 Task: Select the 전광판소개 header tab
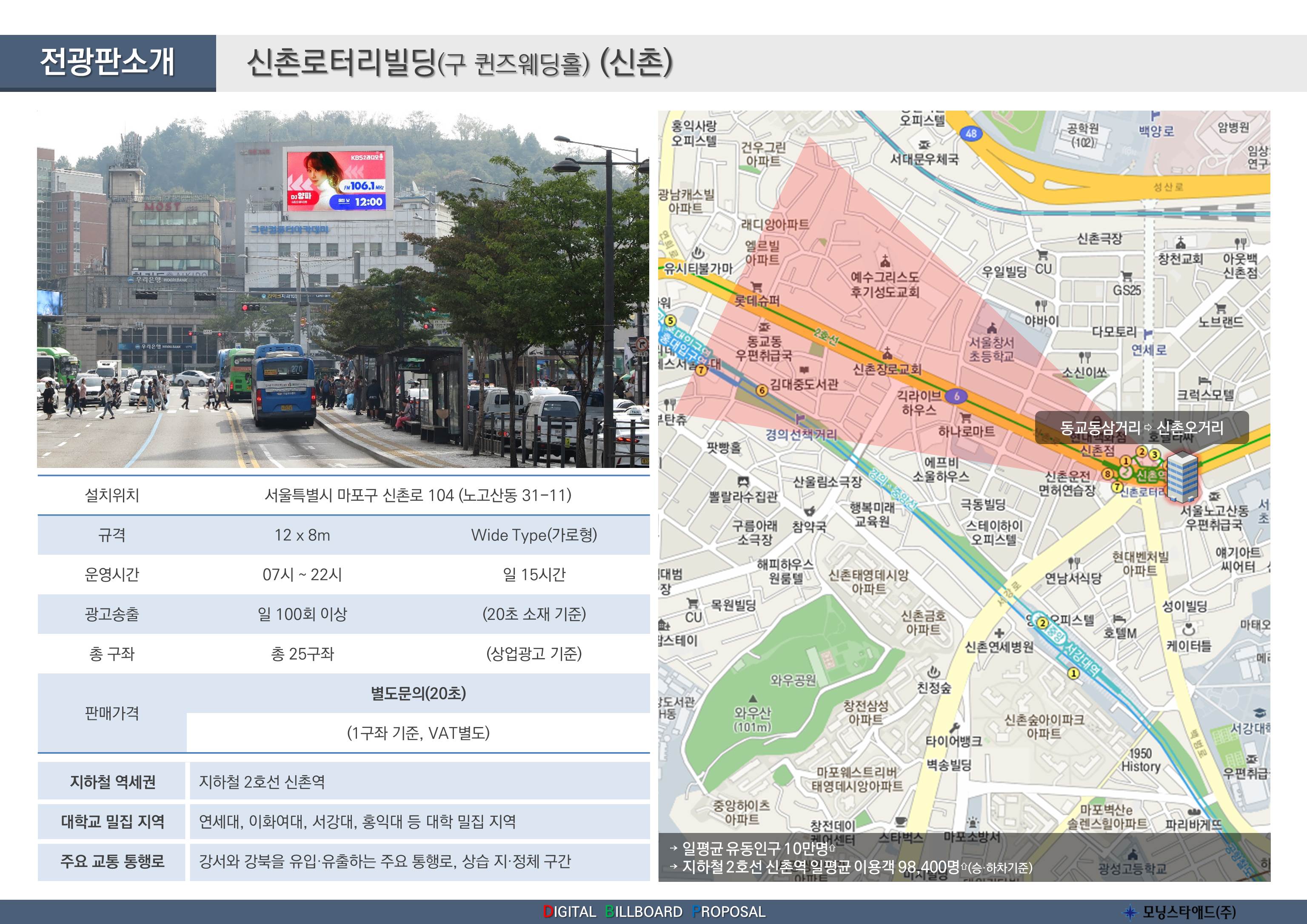(x=108, y=63)
